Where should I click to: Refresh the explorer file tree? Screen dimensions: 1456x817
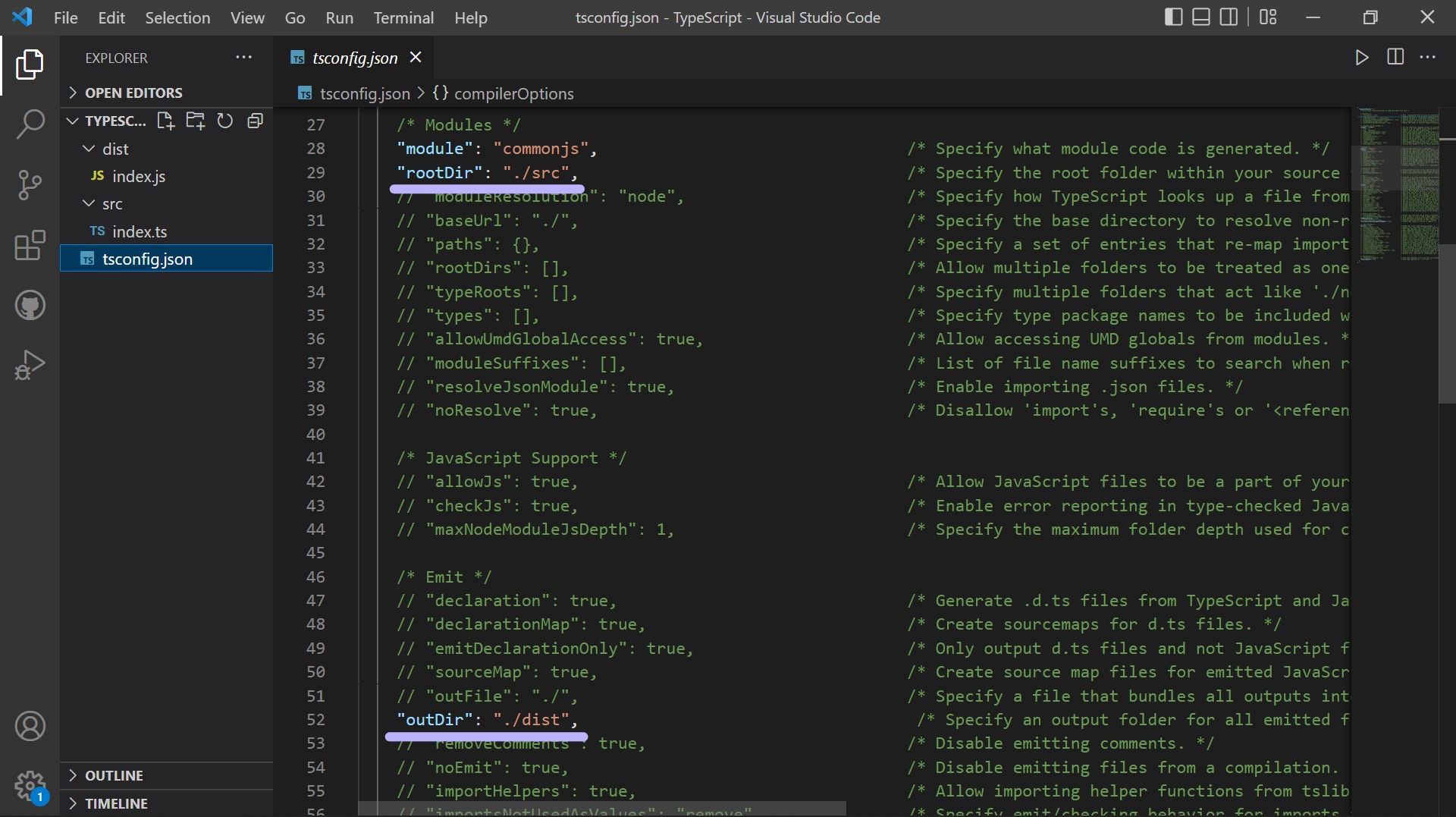(225, 121)
